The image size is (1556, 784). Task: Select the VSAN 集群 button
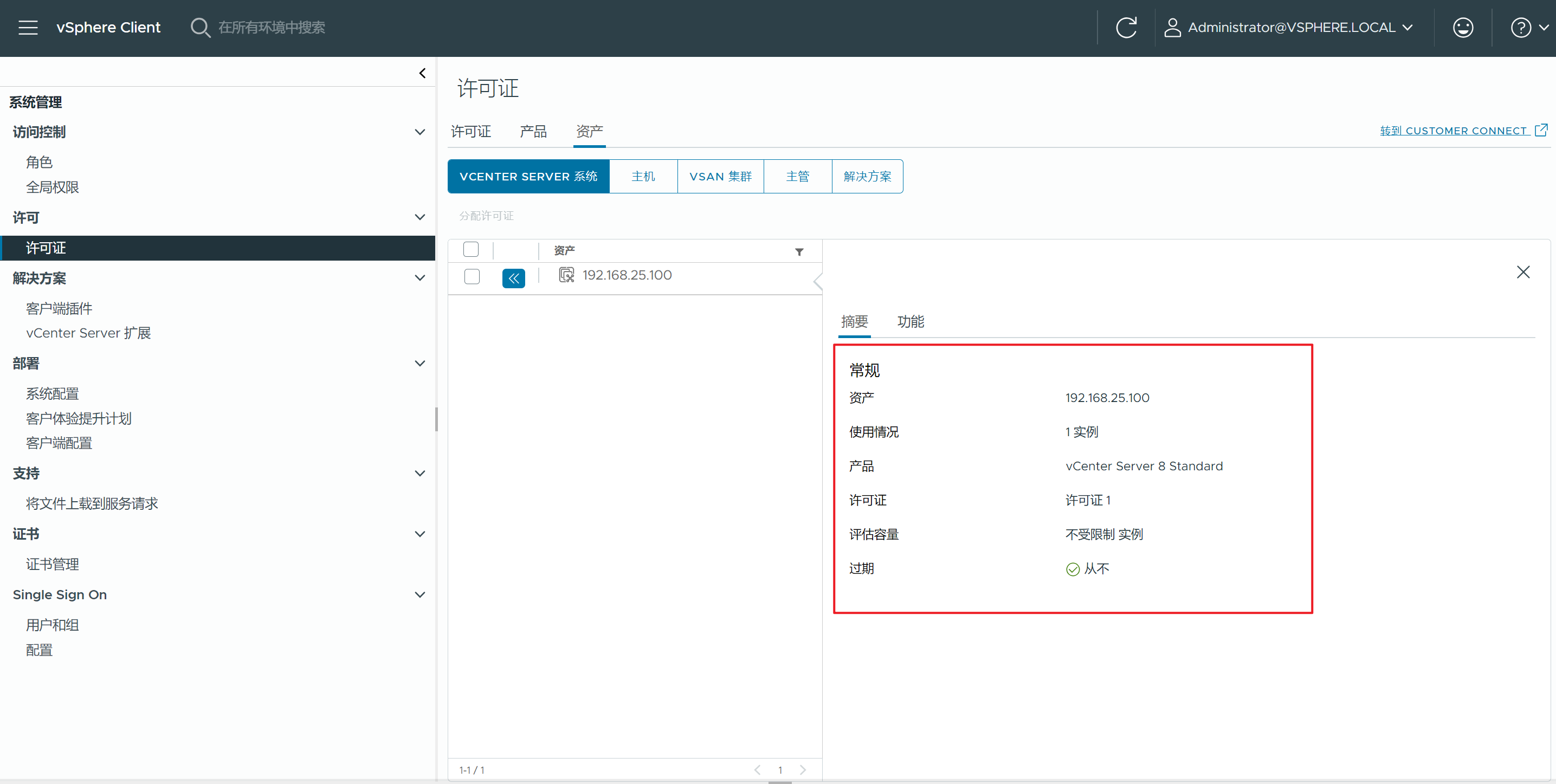point(720,177)
